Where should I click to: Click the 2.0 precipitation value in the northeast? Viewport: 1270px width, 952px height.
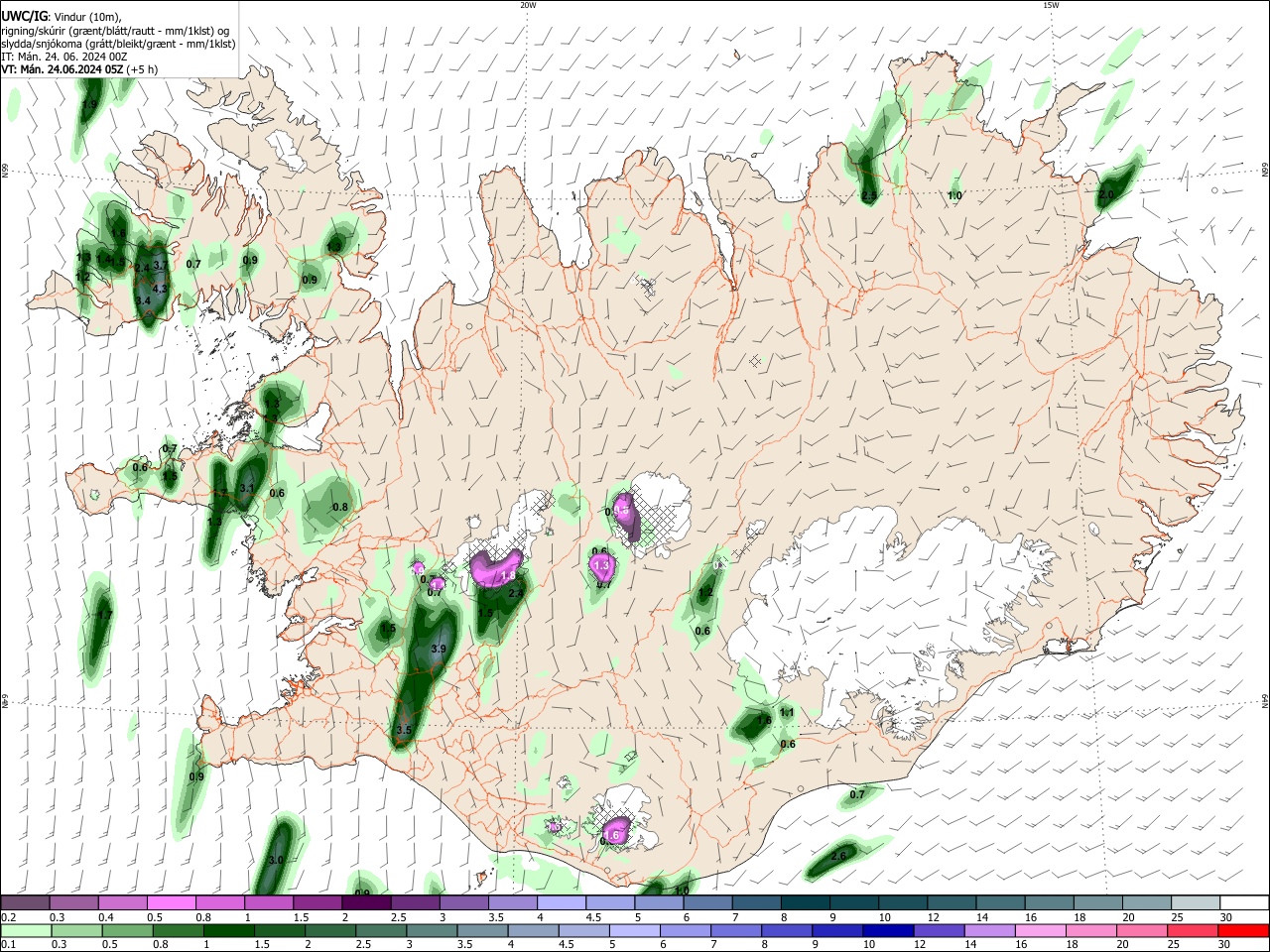1106,195
